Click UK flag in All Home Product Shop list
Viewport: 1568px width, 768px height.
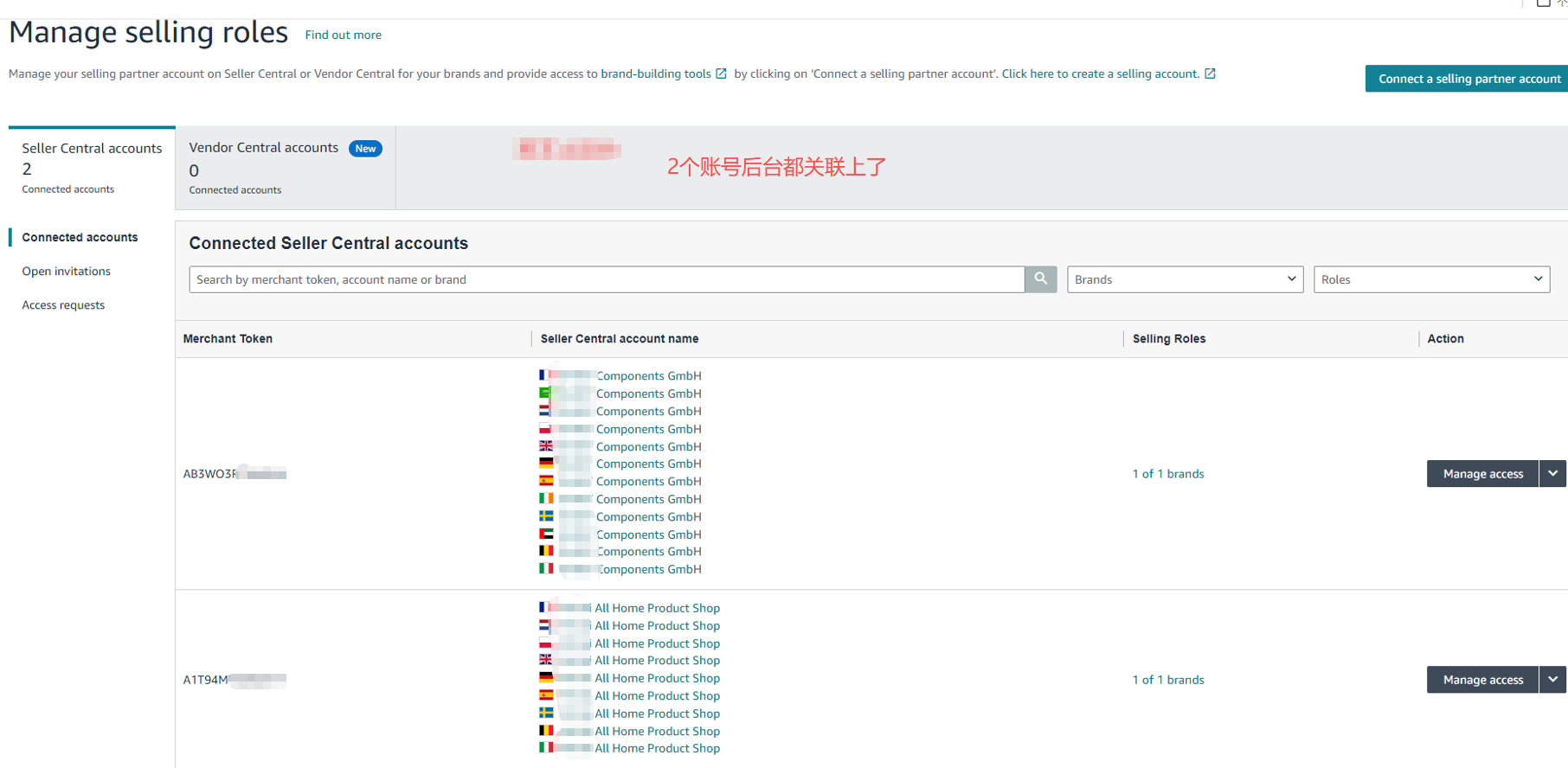546,660
